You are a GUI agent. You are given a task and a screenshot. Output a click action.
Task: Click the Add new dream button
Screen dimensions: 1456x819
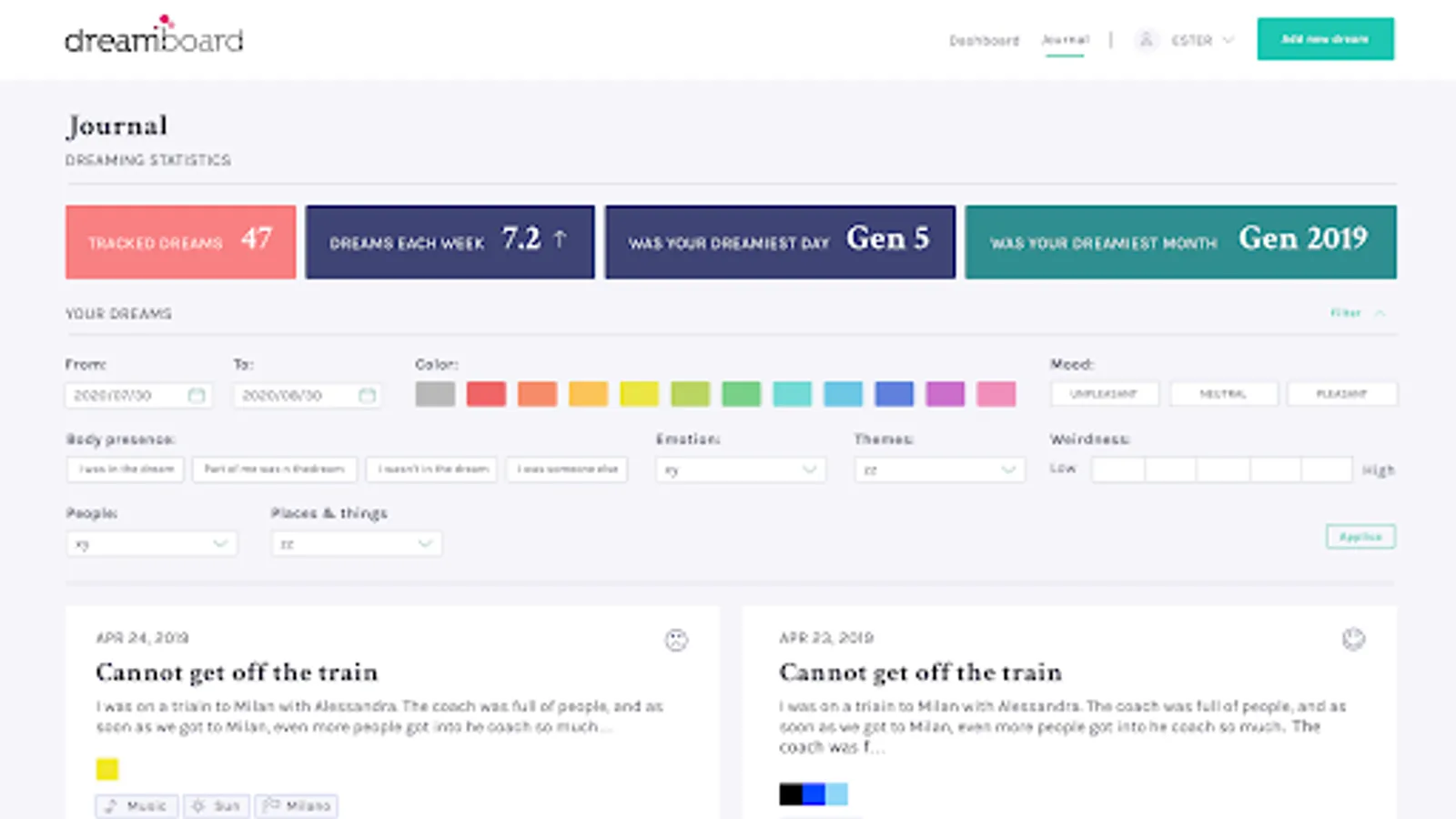[1325, 39]
